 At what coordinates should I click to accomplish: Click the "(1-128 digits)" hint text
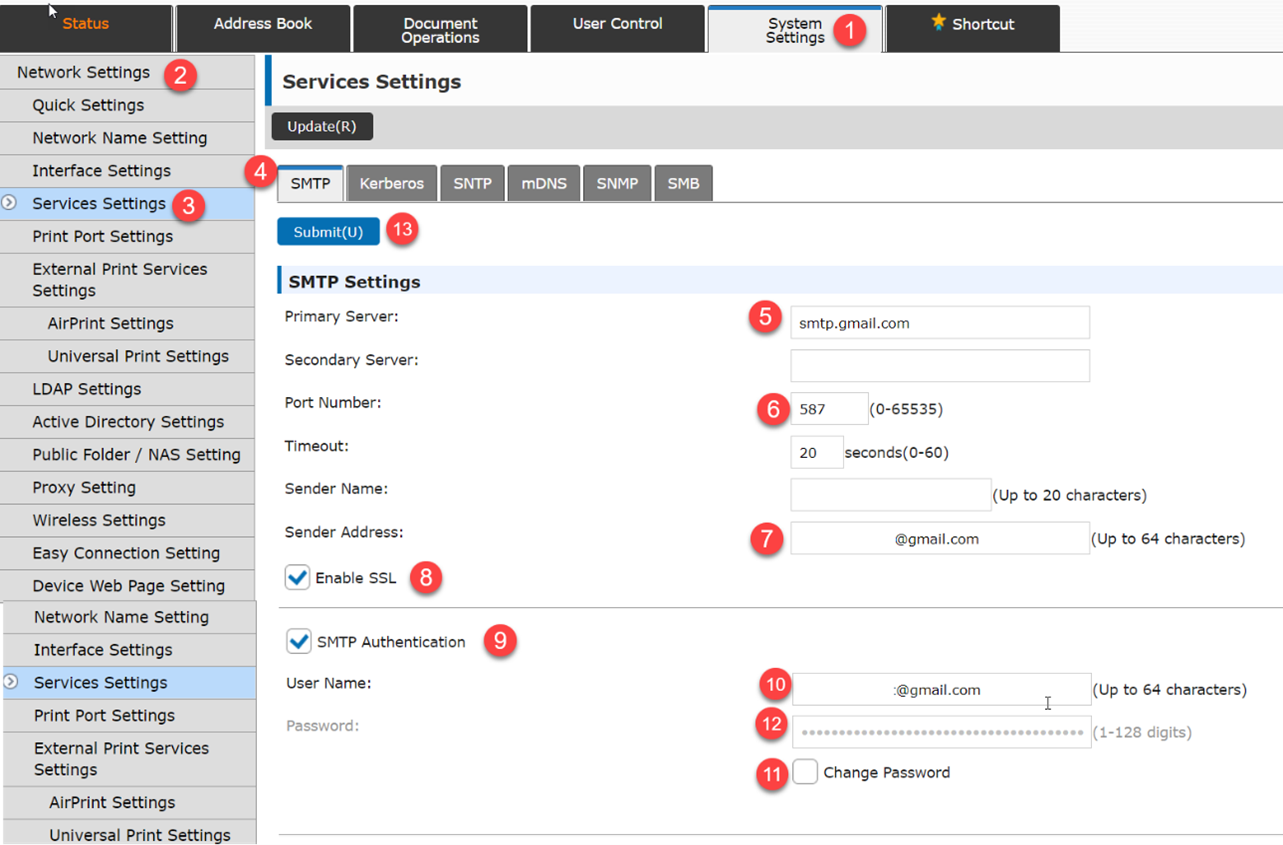tap(1142, 732)
